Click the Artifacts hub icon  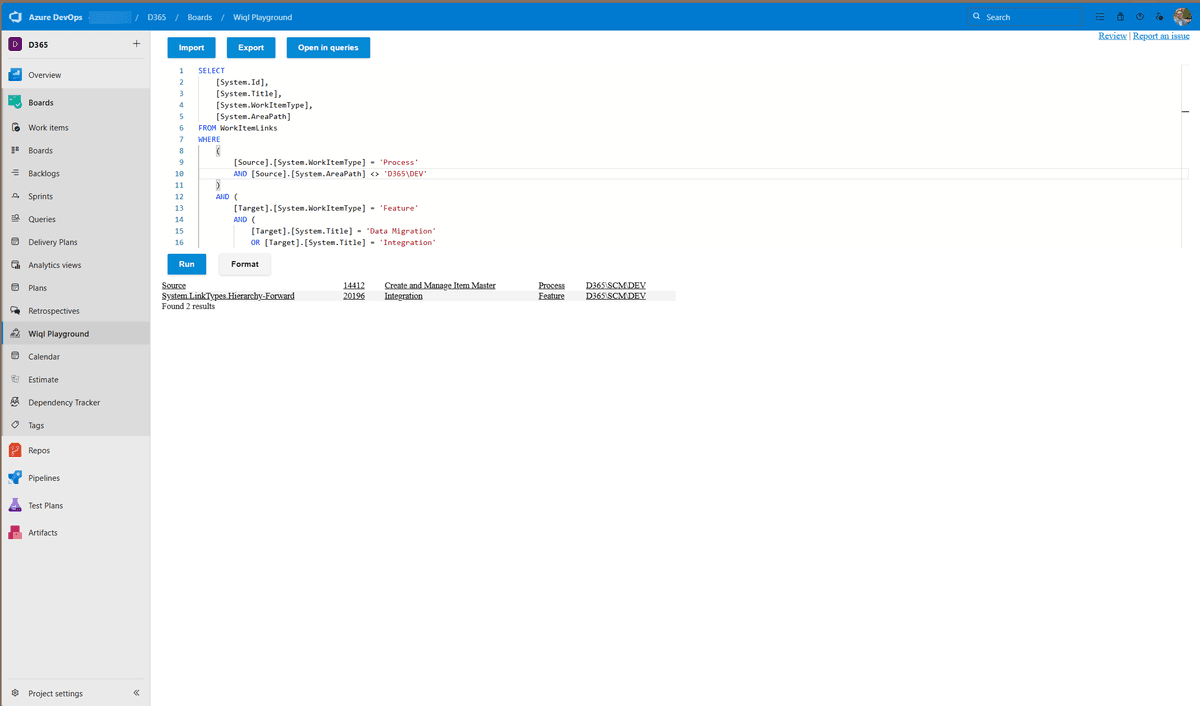click(x=15, y=533)
